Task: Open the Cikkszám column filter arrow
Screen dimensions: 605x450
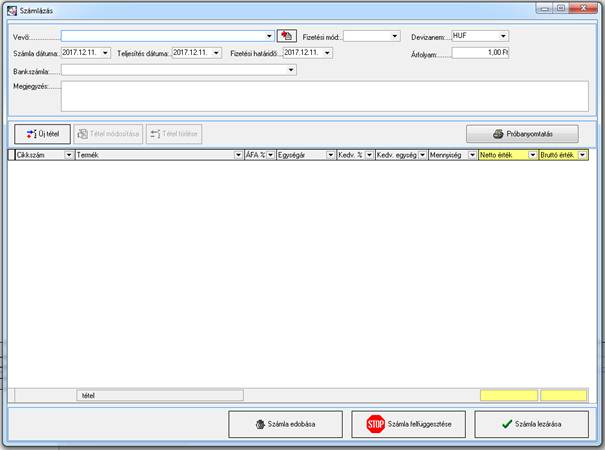Action: (68, 156)
